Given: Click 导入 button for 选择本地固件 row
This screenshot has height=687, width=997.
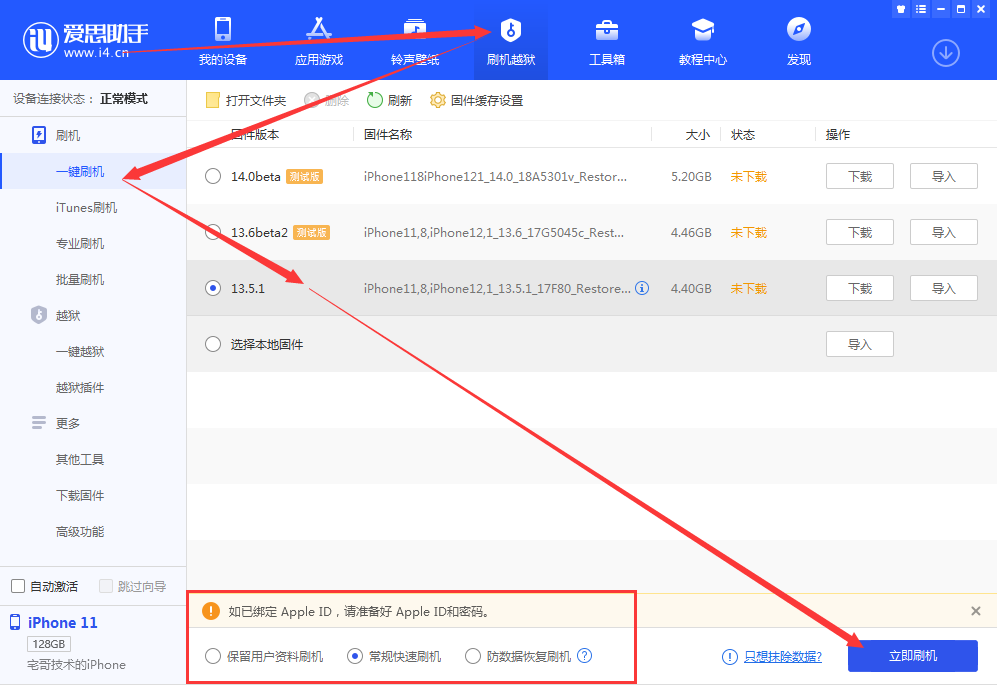Looking at the screenshot, I should [x=860, y=344].
